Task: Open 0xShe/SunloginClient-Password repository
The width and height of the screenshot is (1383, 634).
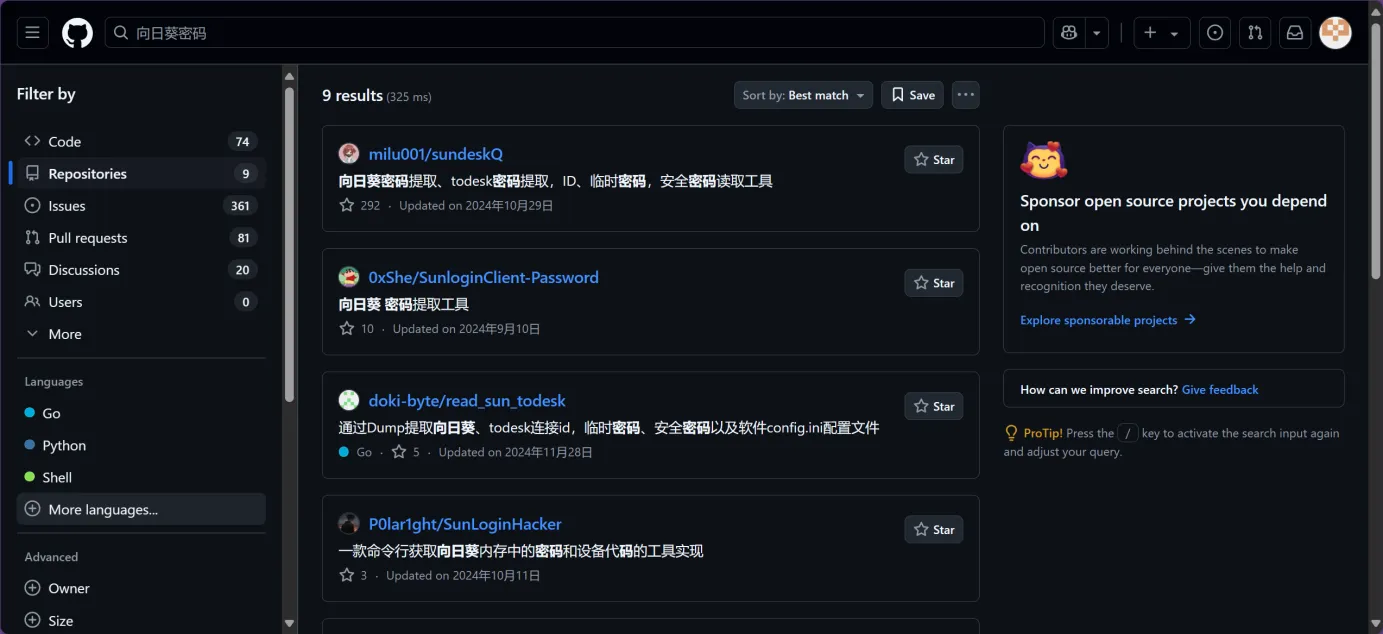Action: click(484, 277)
